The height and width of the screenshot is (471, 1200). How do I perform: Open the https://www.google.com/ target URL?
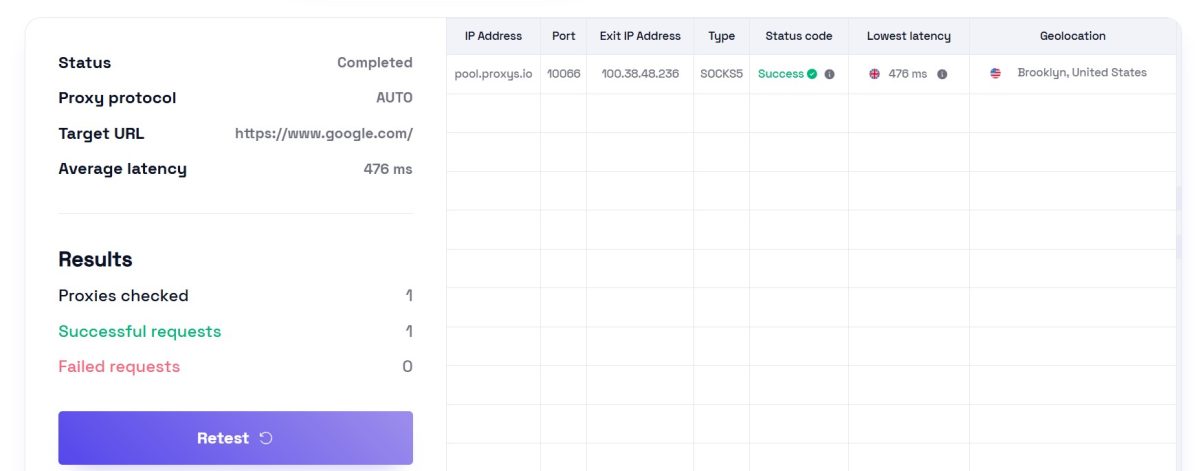coord(323,133)
